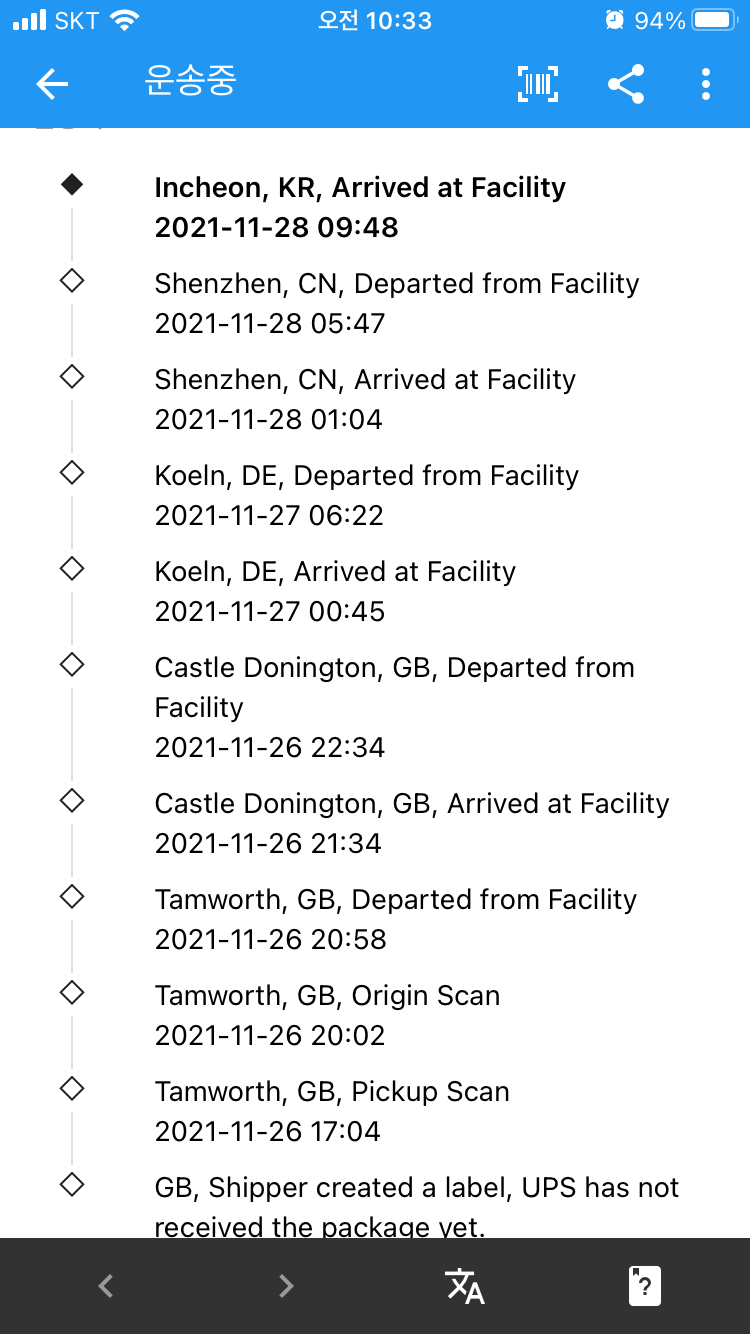Tap Castle Donington Arrived at Facility event

point(411,823)
